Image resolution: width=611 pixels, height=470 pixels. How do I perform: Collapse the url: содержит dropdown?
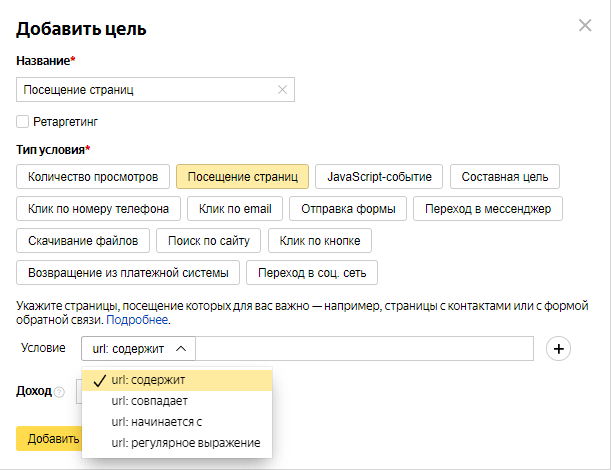tap(138, 349)
